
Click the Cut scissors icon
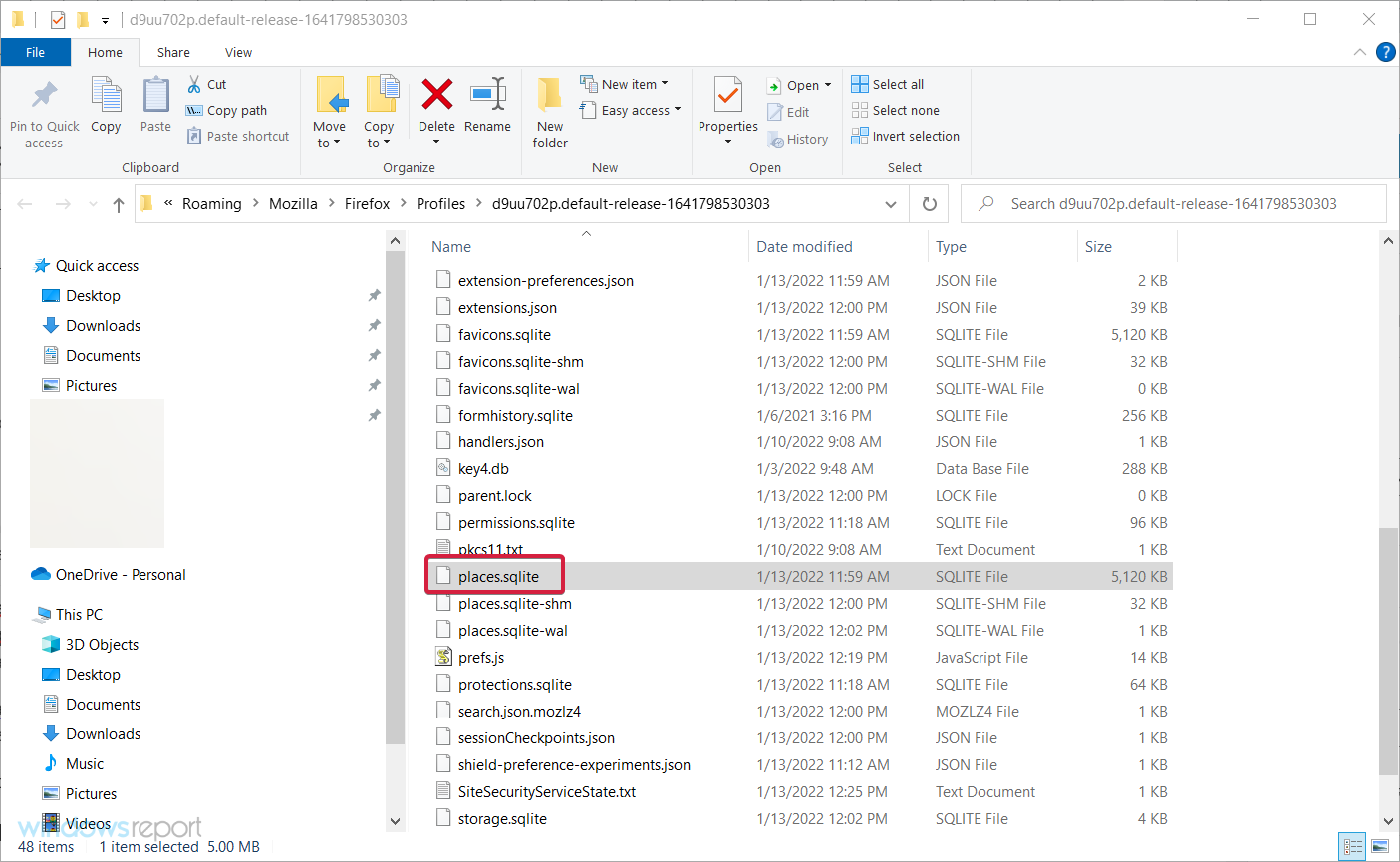pos(194,85)
